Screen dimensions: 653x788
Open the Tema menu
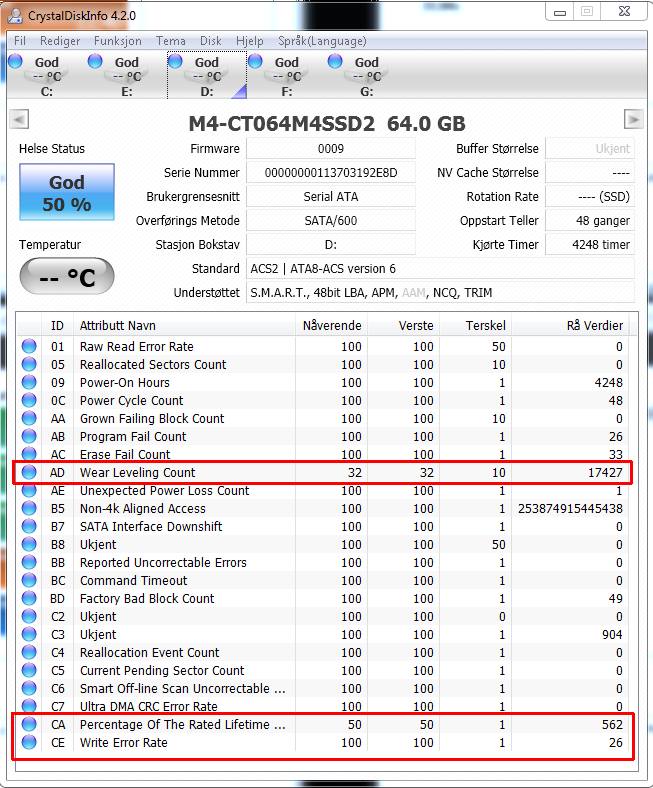tap(170, 41)
